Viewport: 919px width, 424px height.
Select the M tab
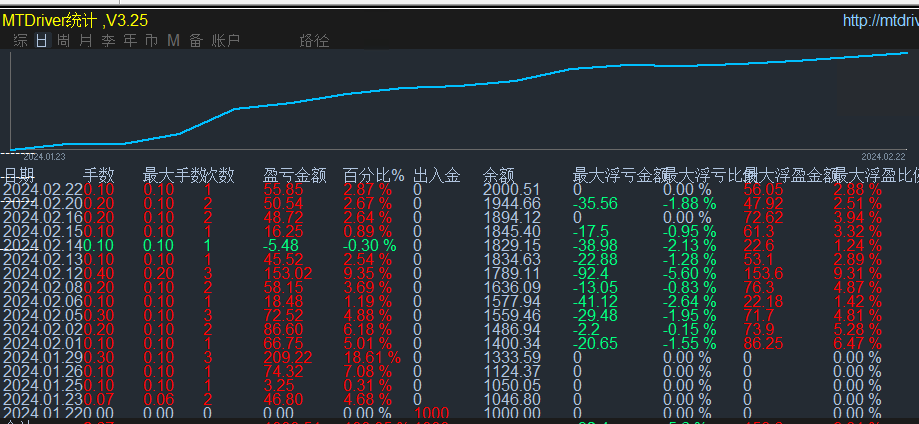(173, 40)
